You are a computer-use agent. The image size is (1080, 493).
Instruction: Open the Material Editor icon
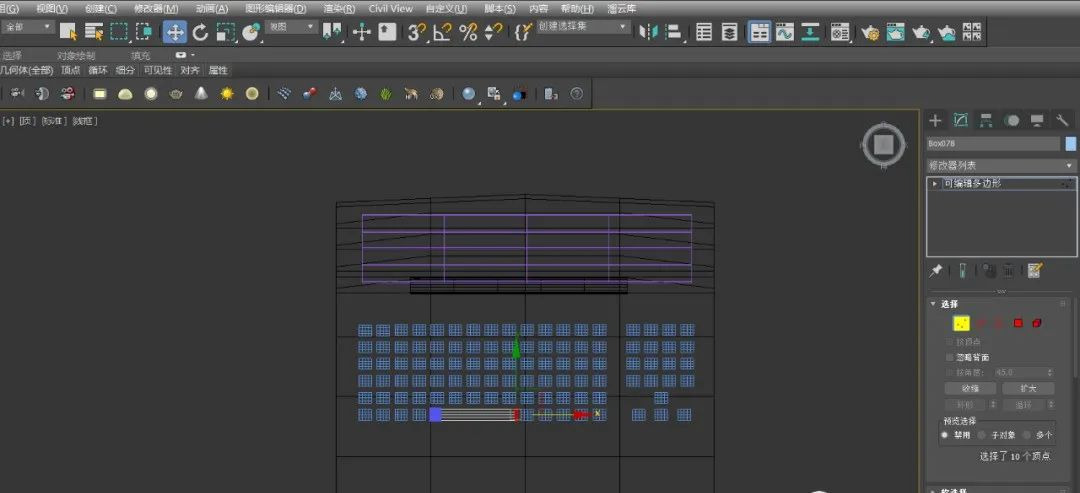point(840,32)
